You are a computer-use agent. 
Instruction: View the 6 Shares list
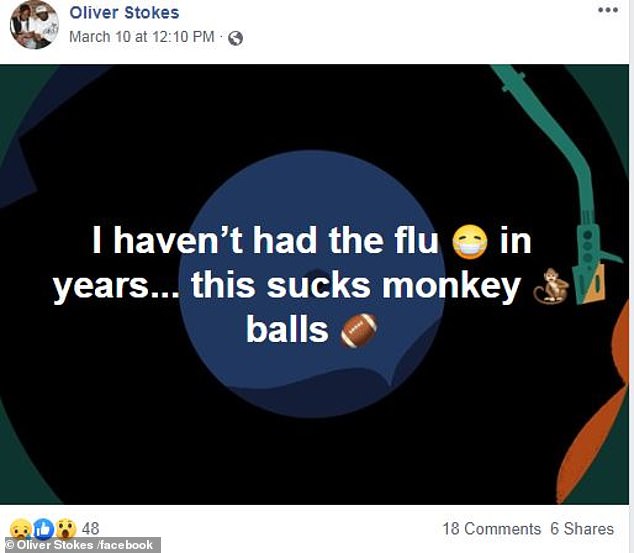click(x=581, y=528)
